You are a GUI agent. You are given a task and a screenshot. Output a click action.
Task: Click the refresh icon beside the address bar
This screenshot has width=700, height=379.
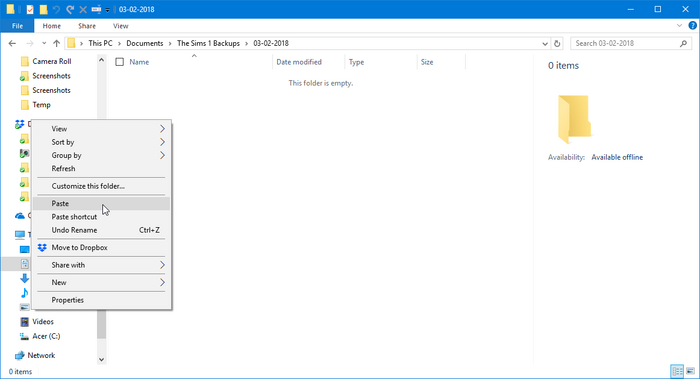557,43
